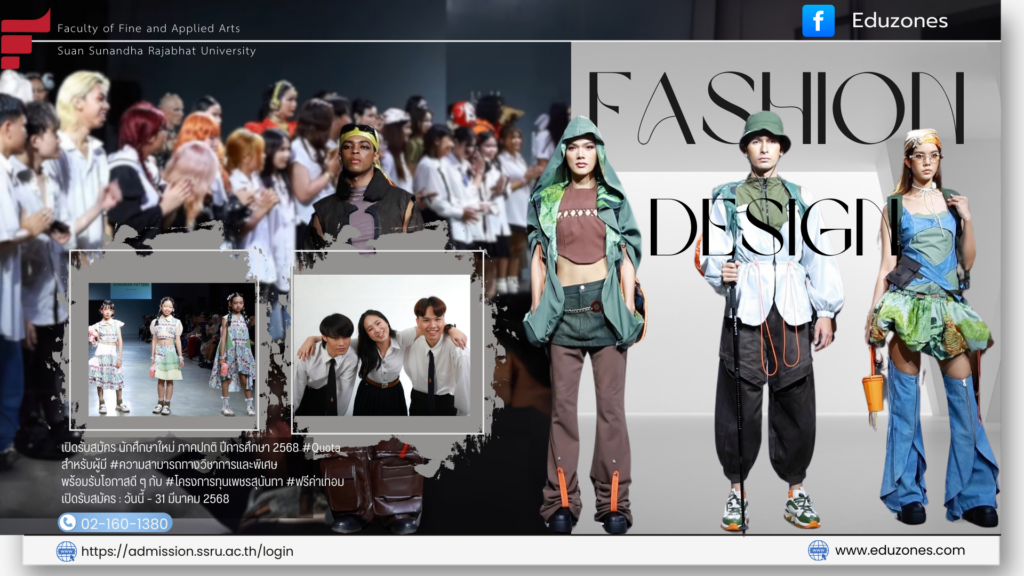The width and height of the screenshot is (1024, 576).
Task: Click the Facebook logo icon
Action: 818,21
